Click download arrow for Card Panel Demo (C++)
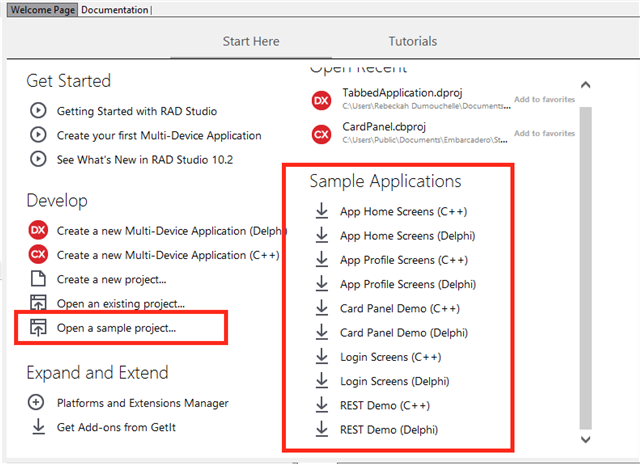This screenshot has width=640, height=464. pyautogui.click(x=322, y=308)
